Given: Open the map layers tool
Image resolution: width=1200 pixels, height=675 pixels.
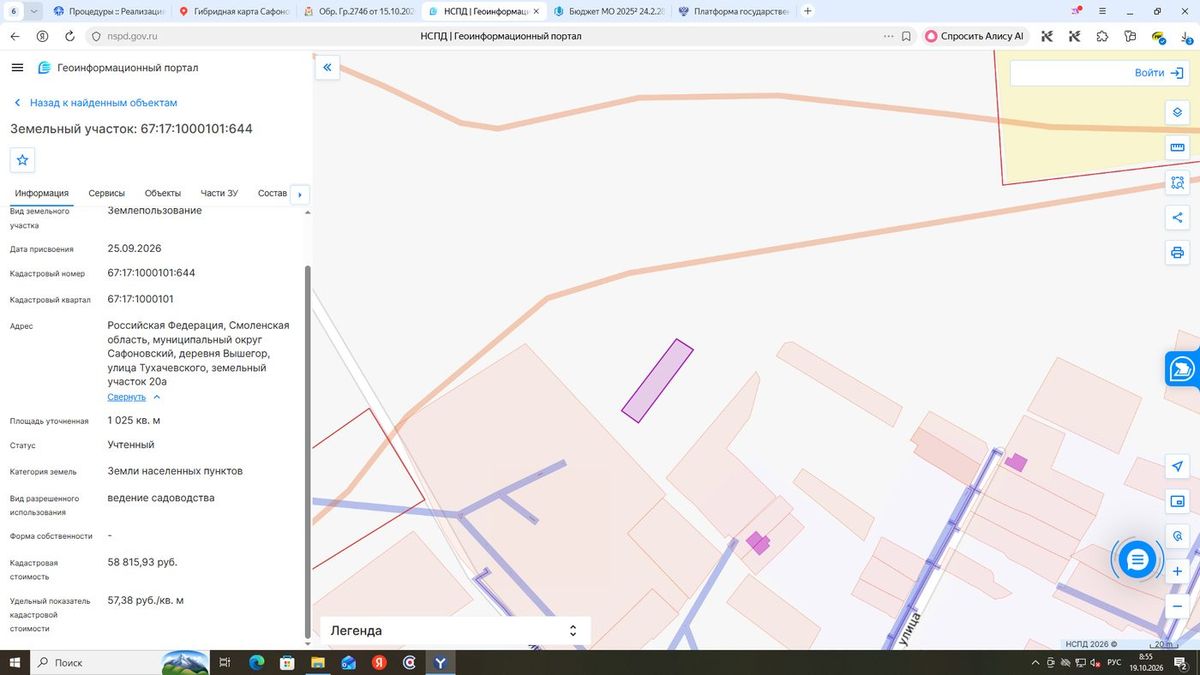Looking at the screenshot, I should tap(1177, 113).
